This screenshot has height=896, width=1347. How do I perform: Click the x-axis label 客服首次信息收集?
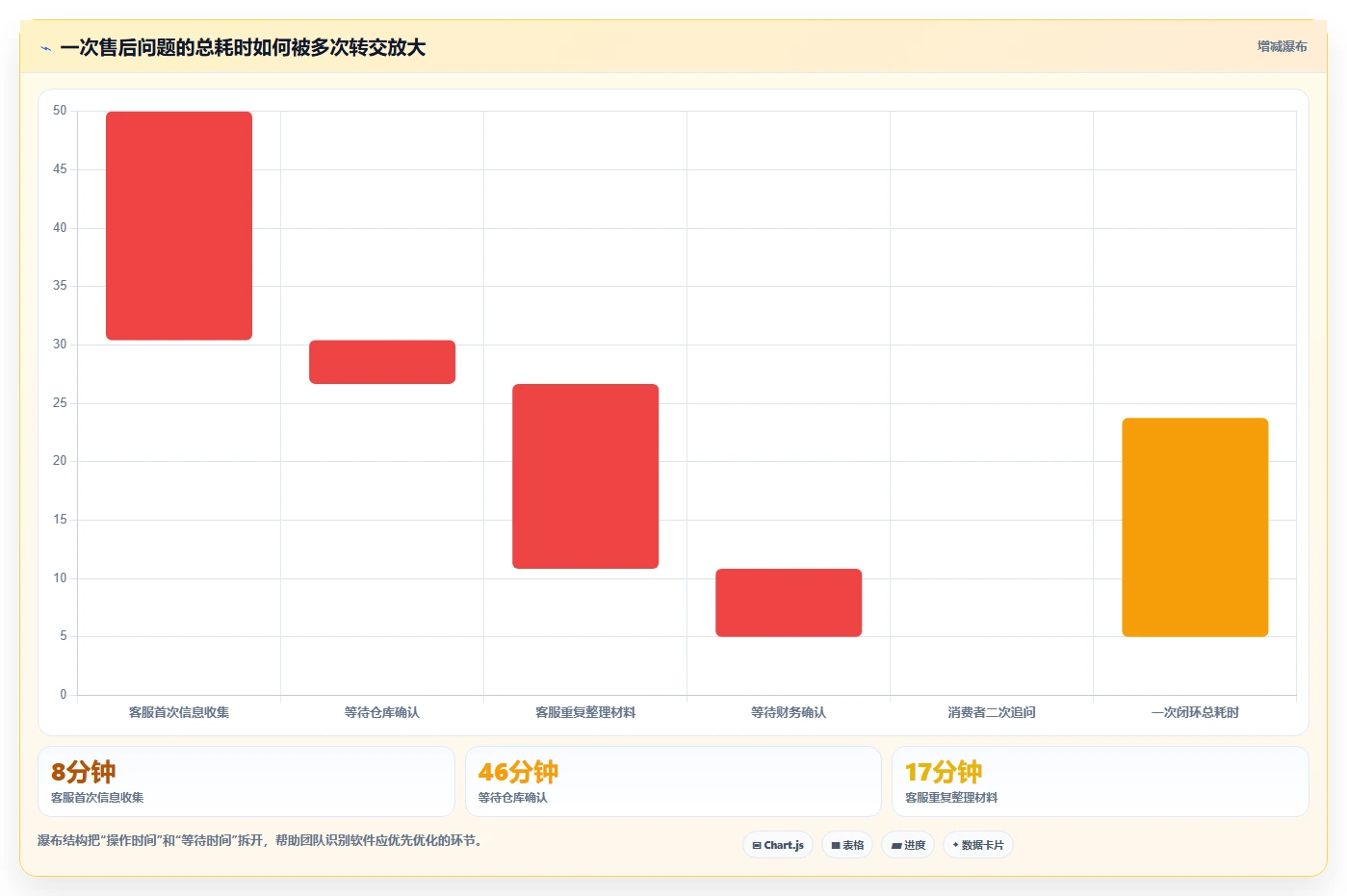point(179,713)
